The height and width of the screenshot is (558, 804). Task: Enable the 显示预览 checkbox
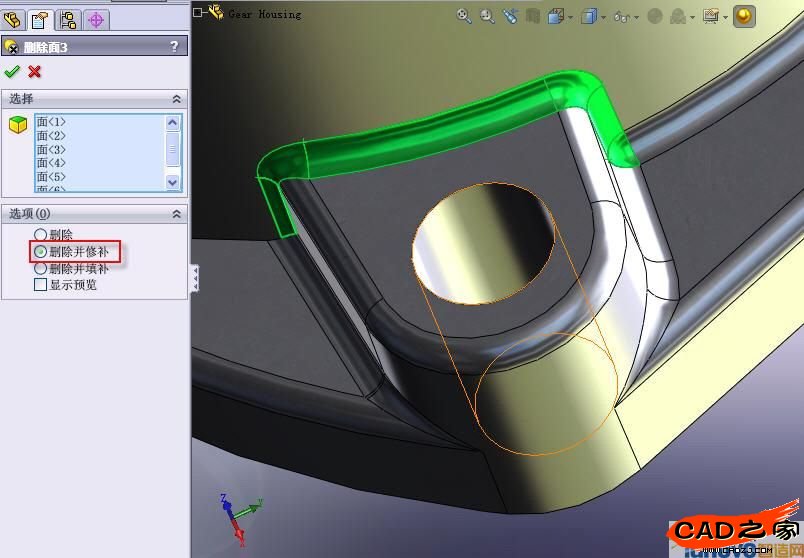point(41,285)
